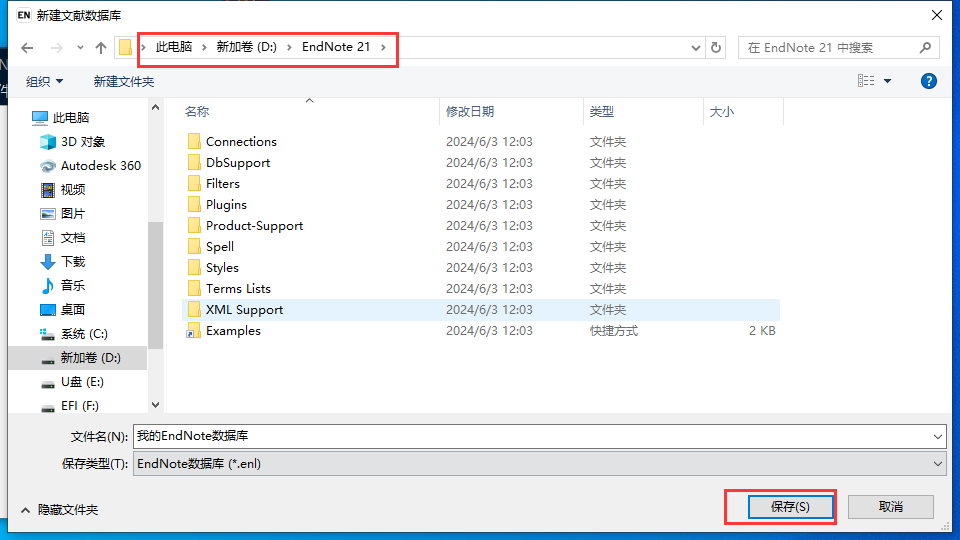Screen dimensions: 960x540
Task: Select 此电脑 in the navigation tree
Action: [61, 118]
